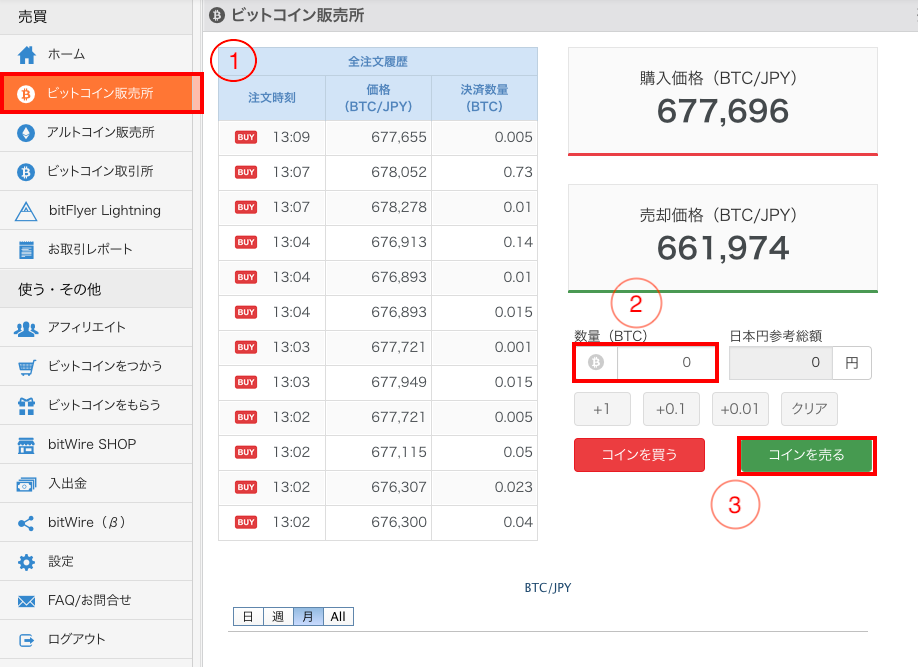Add 1 BTC with the +1 button

pyautogui.click(x=602, y=409)
